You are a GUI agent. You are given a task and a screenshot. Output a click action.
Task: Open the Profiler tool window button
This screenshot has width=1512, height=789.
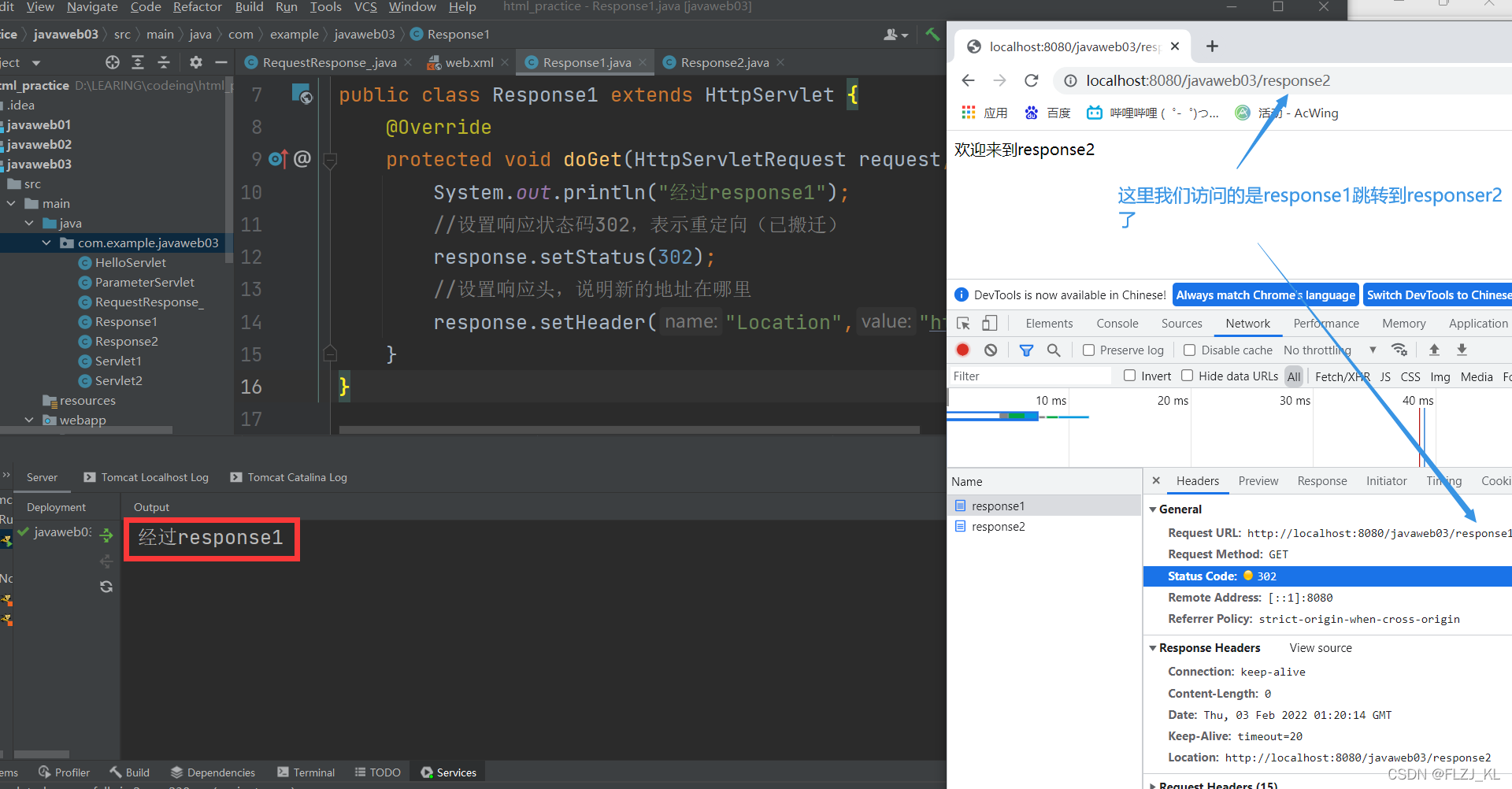tap(64, 772)
